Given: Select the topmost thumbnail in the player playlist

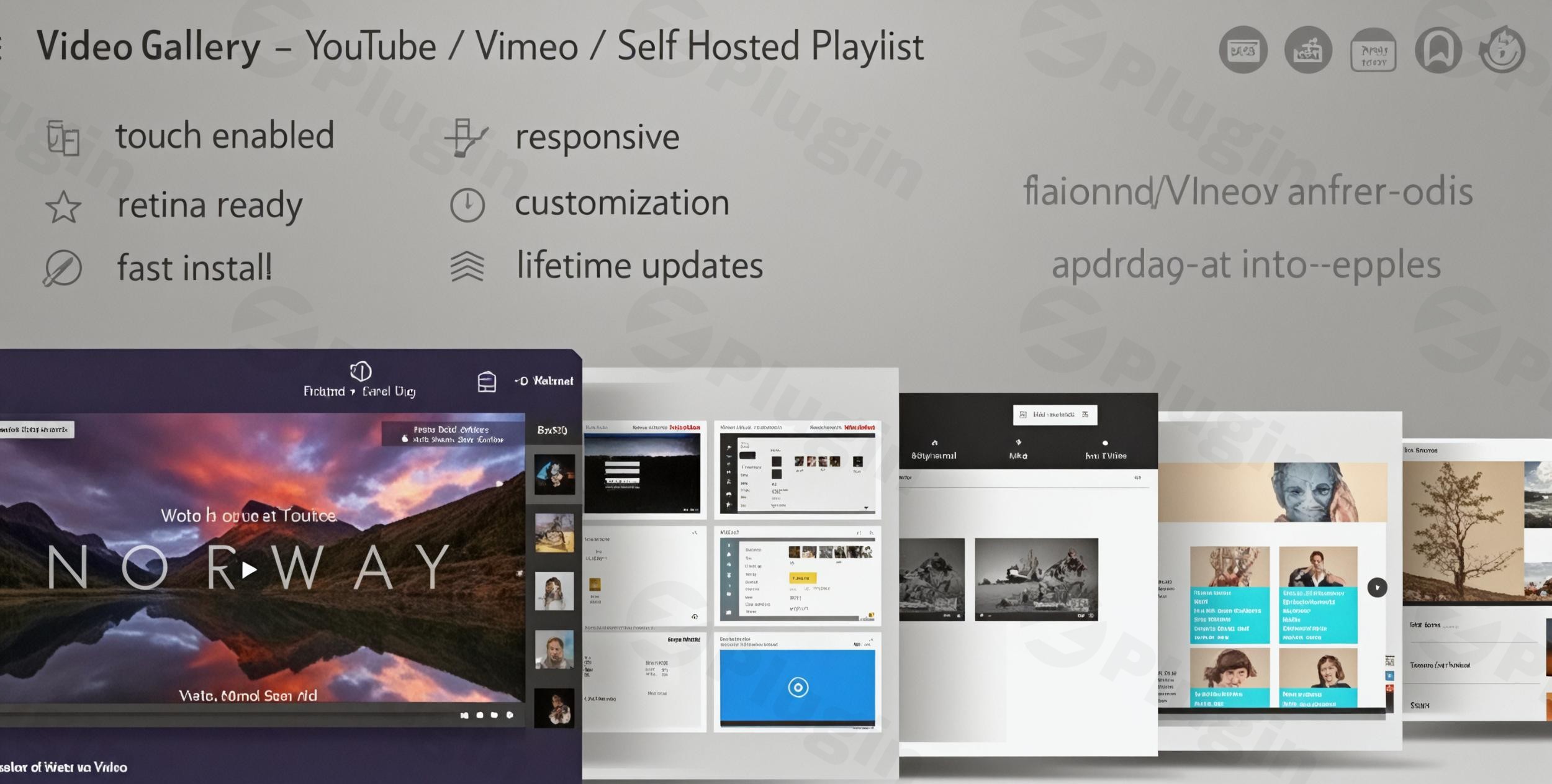Looking at the screenshot, I should click(x=554, y=474).
